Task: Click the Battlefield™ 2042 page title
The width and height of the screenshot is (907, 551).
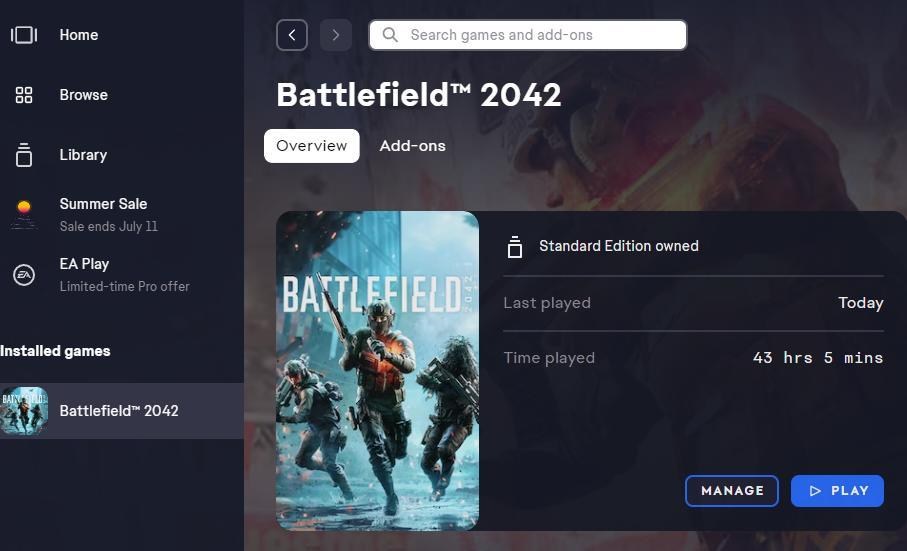Action: 419,95
